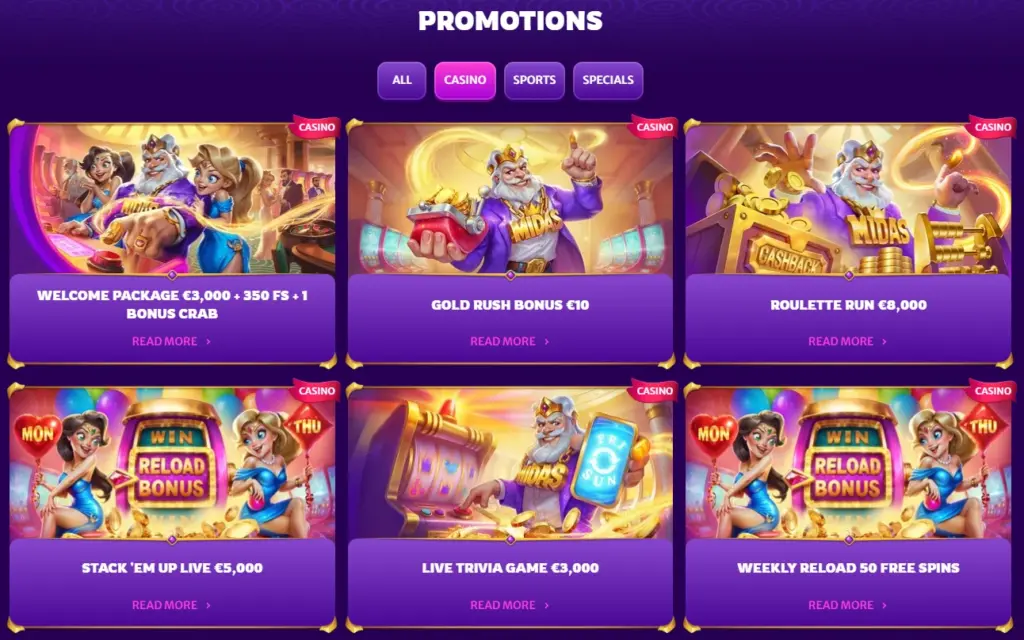Image resolution: width=1024 pixels, height=640 pixels.
Task: Click the Gold Rush Bonus €10 title
Action: pyautogui.click(x=510, y=305)
